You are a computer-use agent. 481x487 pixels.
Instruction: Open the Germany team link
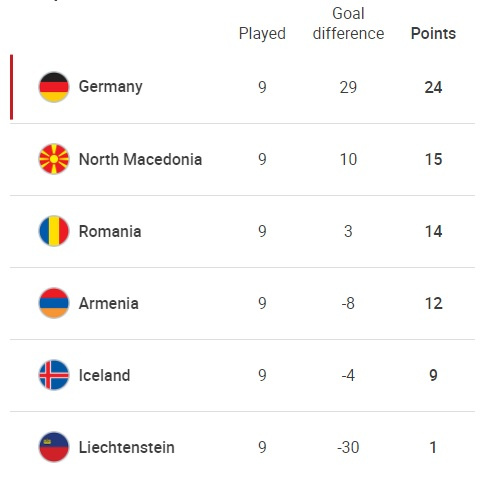pos(110,87)
